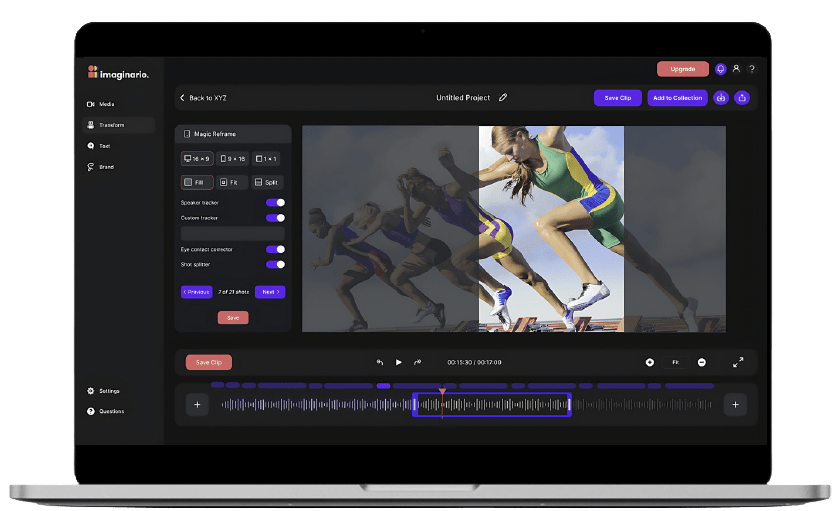
Task: Open the notifications bell icon
Action: click(720, 69)
